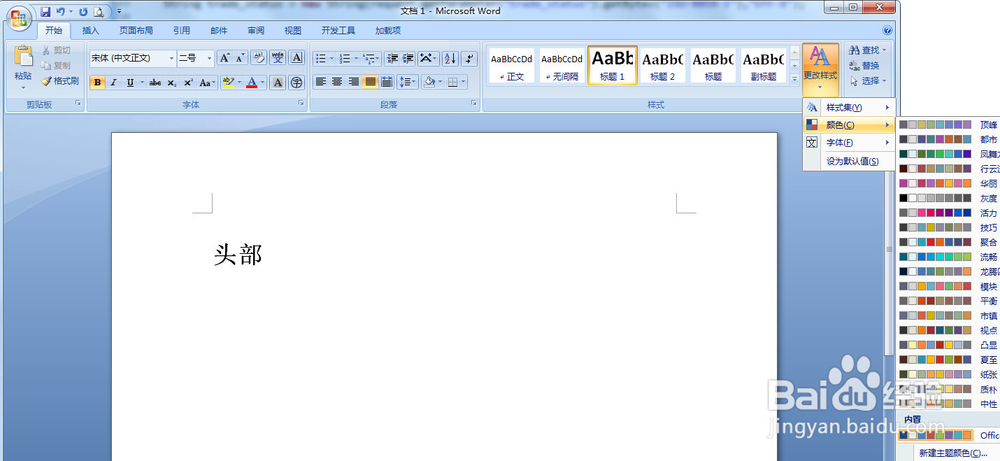Viewport: 1000px width, 461px height.
Task: Switch to the 页面布局 tab
Action: (136, 30)
